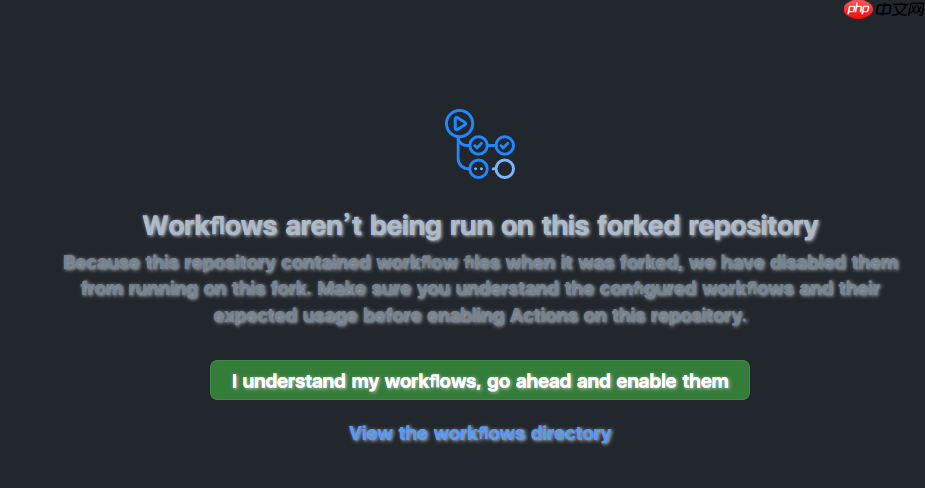Click the green enable workflows button
Viewport: 925px width, 488px height.
click(x=480, y=380)
